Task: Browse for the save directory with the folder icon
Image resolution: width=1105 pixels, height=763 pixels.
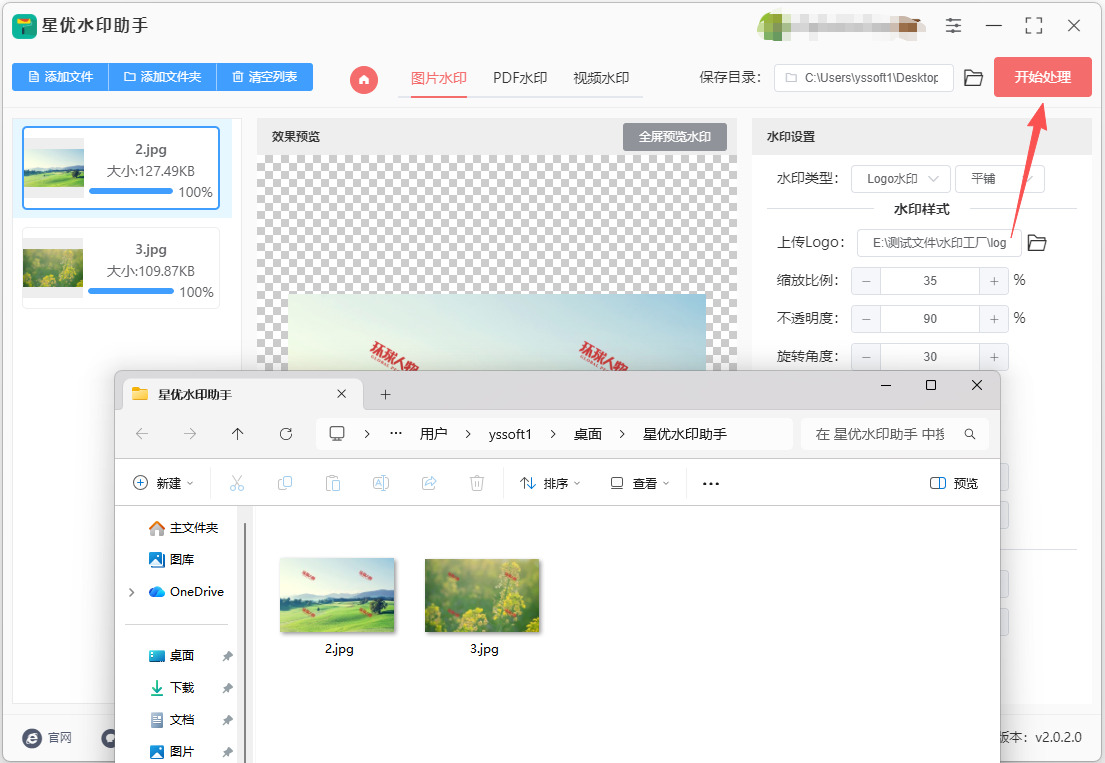Action: 973,78
